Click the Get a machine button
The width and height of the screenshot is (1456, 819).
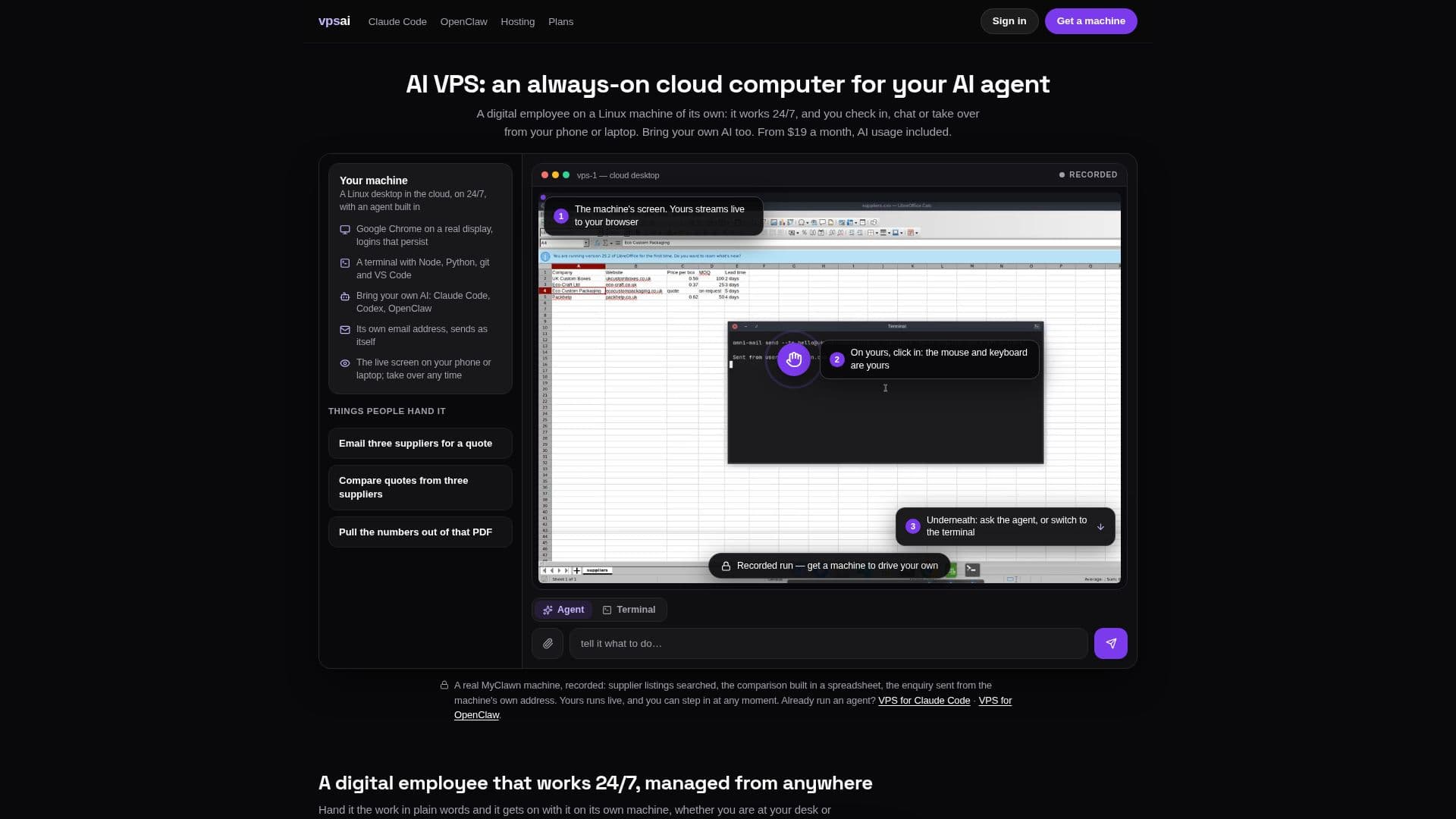tap(1090, 21)
